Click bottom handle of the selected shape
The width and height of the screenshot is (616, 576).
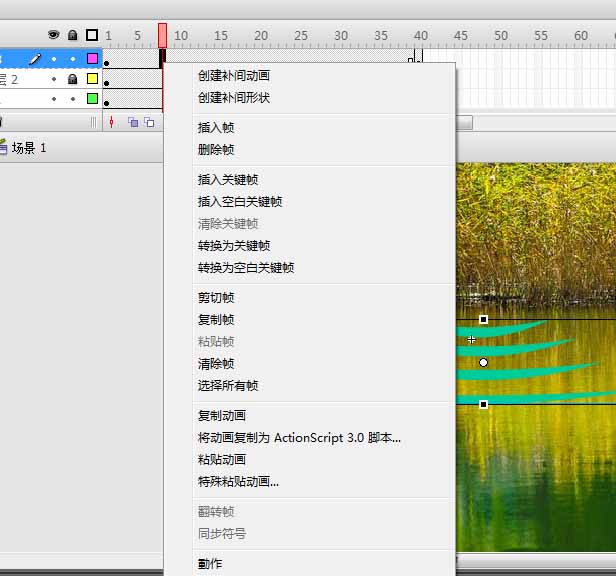483,404
